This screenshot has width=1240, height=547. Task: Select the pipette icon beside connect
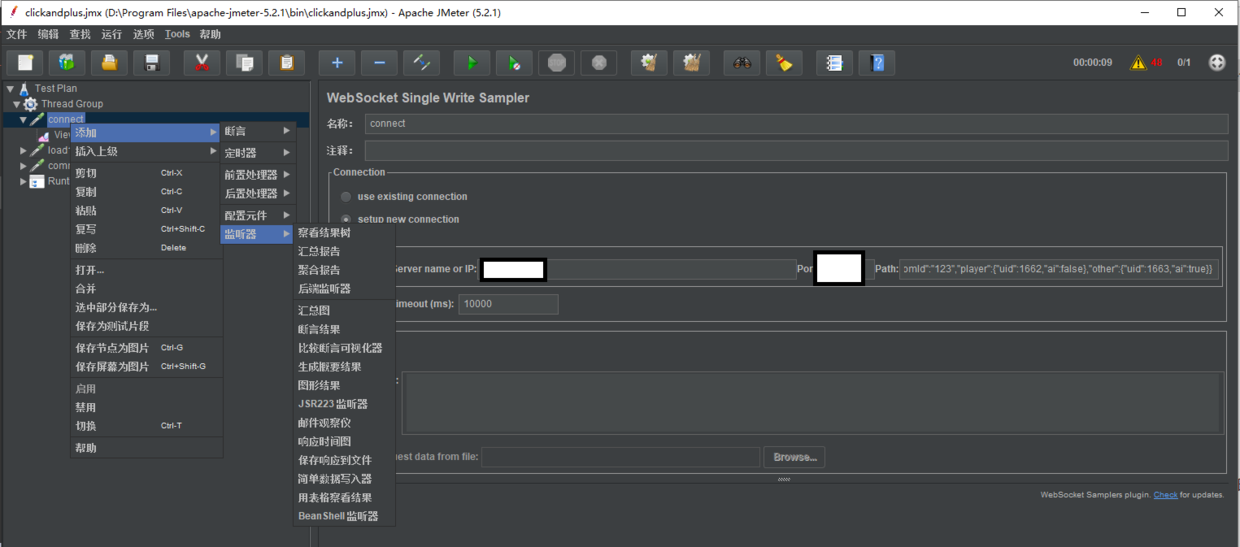(37, 119)
